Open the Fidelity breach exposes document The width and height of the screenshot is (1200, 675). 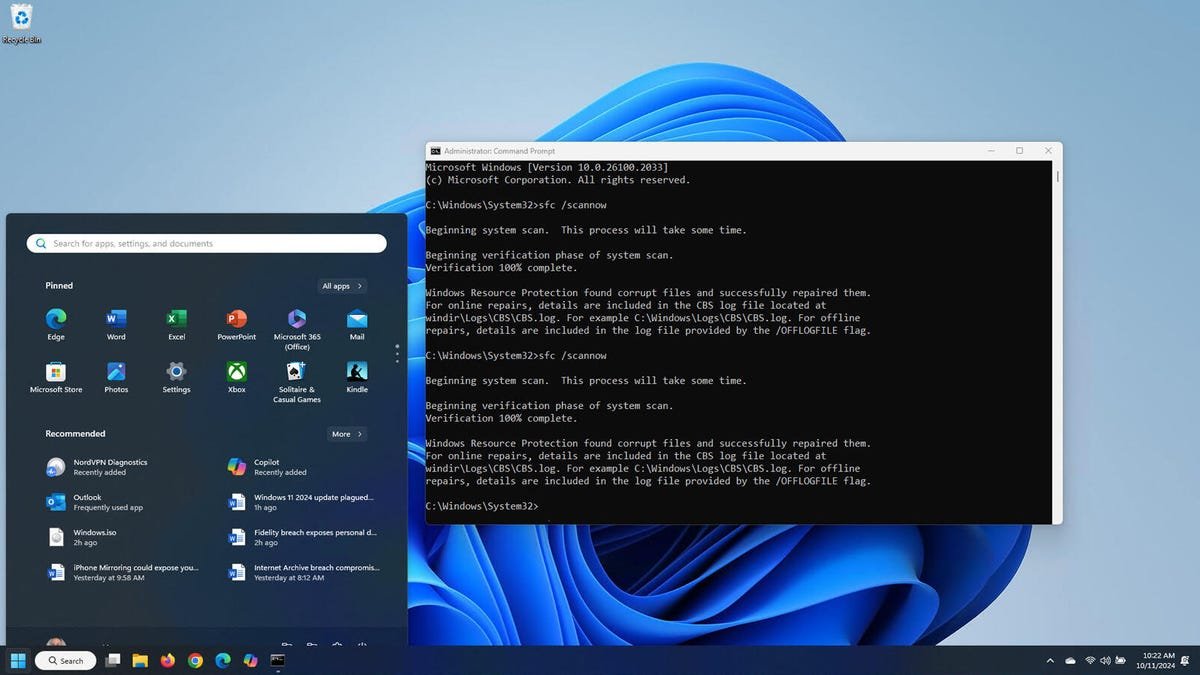pyautogui.click(x=303, y=537)
